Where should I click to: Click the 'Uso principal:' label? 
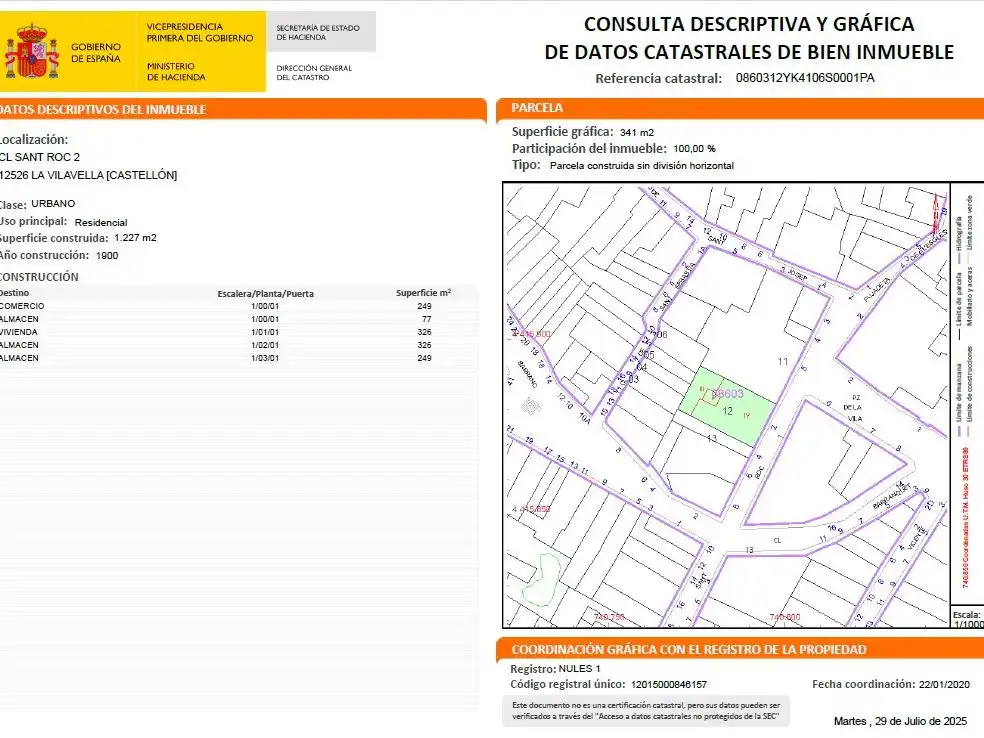[x=33, y=222]
